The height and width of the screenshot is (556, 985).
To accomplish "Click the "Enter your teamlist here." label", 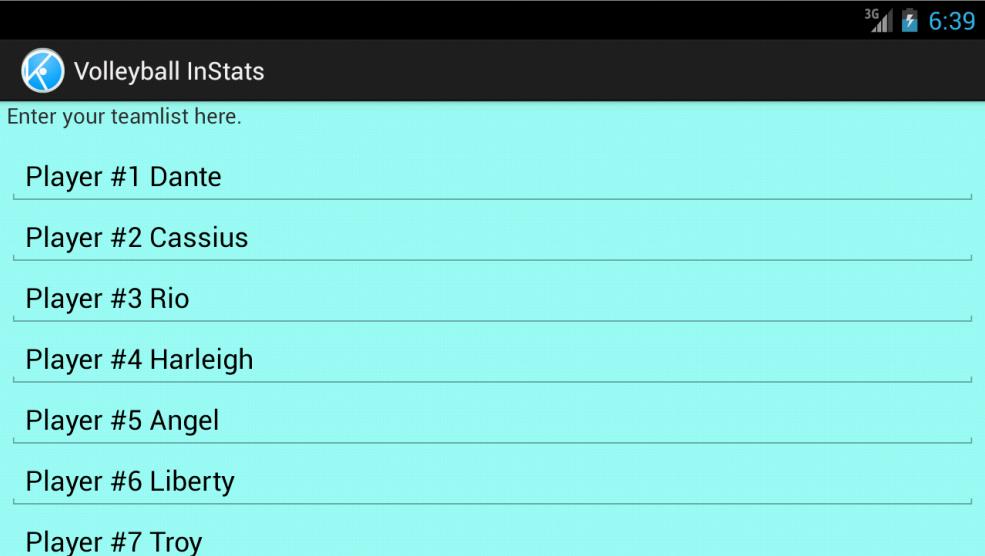I will [x=124, y=117].
